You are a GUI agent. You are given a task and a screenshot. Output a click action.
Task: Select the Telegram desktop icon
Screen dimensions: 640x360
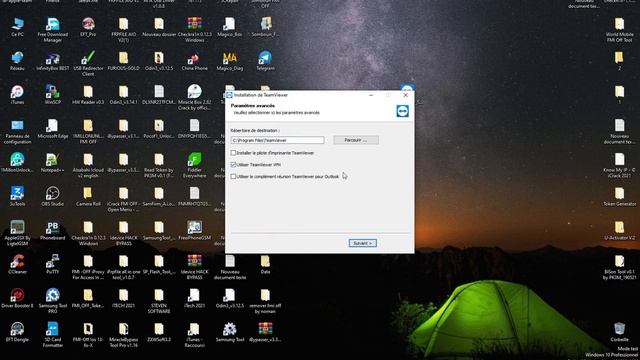[265, 62]
